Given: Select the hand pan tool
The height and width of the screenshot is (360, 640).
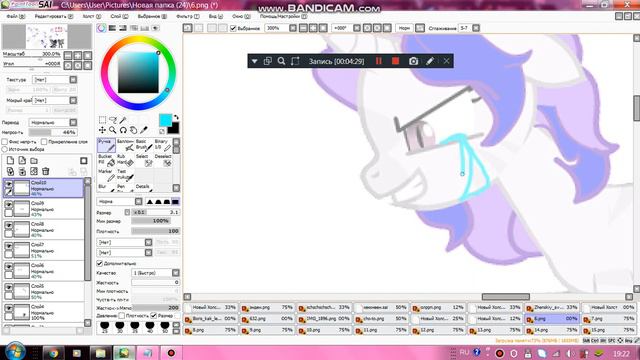Looking at the screenshot, I should (133, 130).
